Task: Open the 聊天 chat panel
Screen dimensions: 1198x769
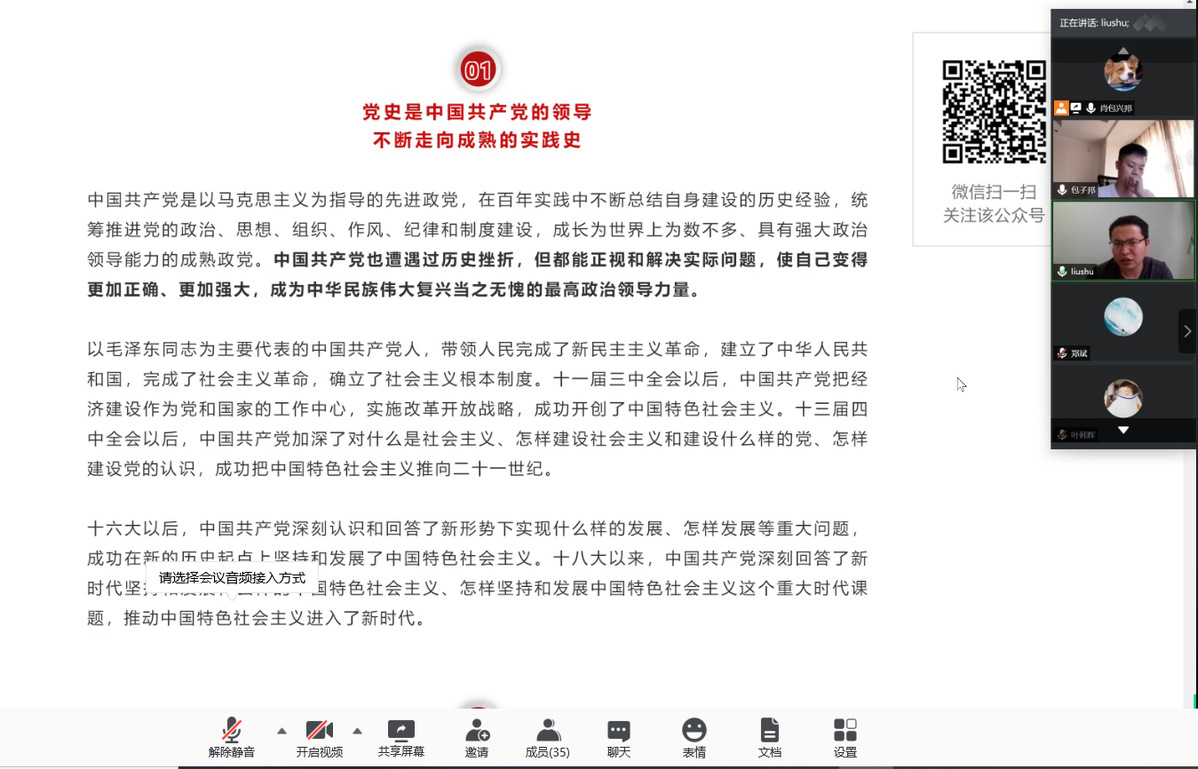Action: point(619,738)
